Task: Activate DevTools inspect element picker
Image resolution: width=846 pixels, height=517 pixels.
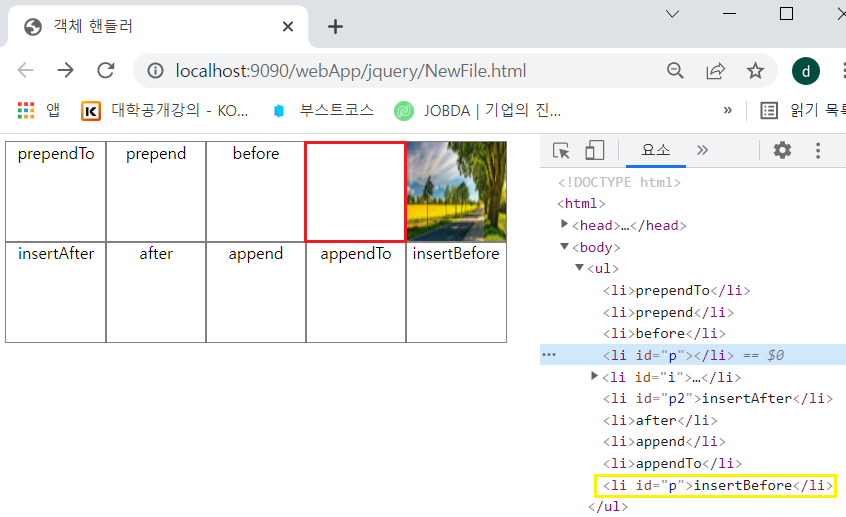Action: [x=561, y=151]
